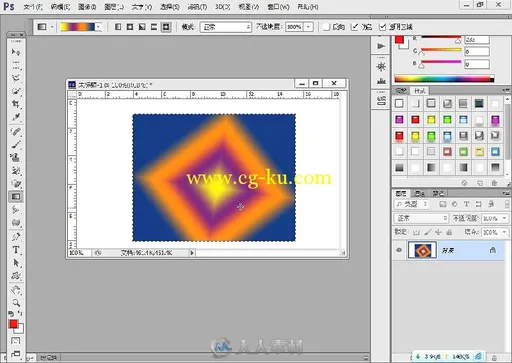Toggle Quick Mask mode

(16, 341)
